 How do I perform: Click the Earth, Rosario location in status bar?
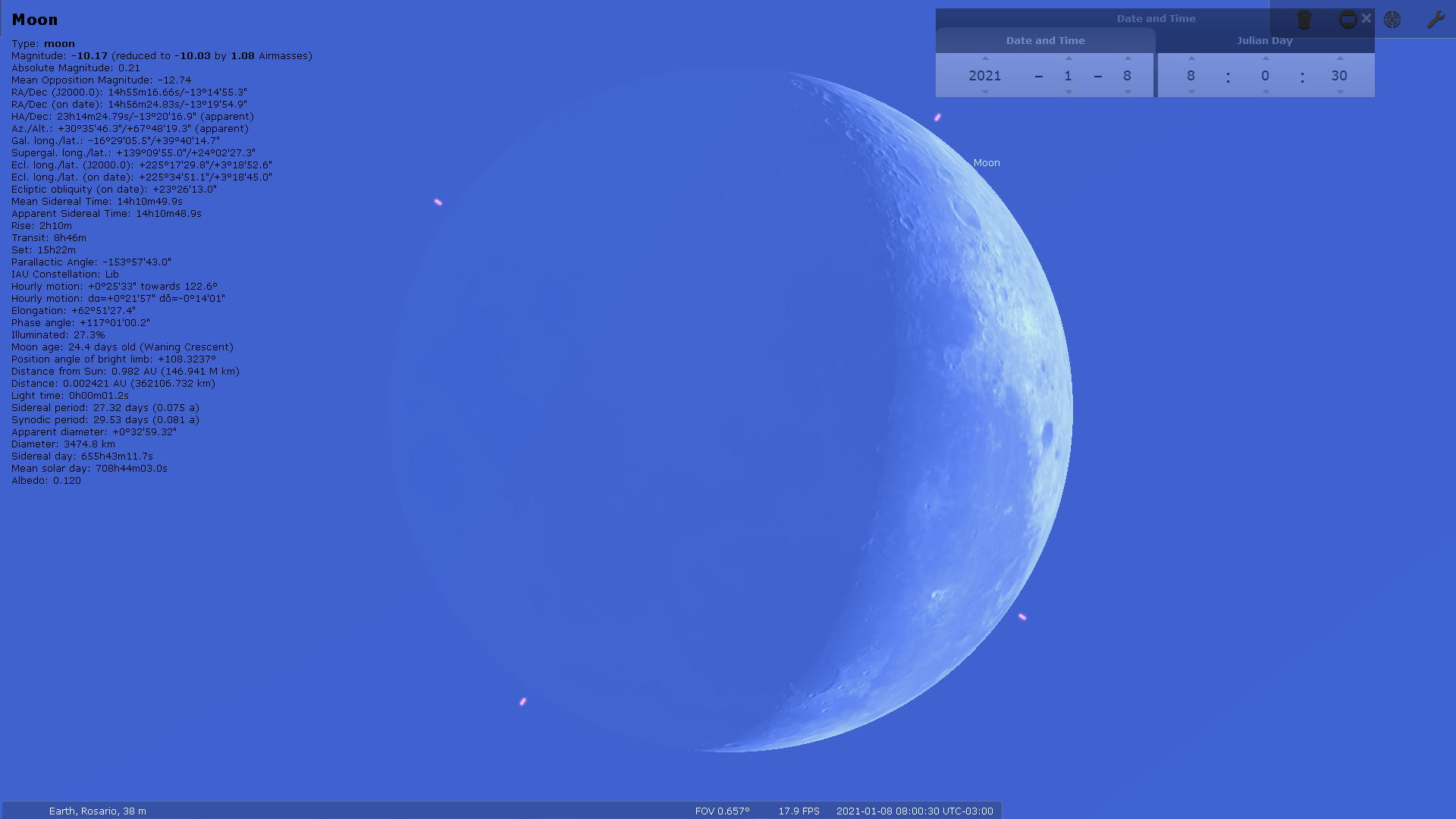pos(97,811)
